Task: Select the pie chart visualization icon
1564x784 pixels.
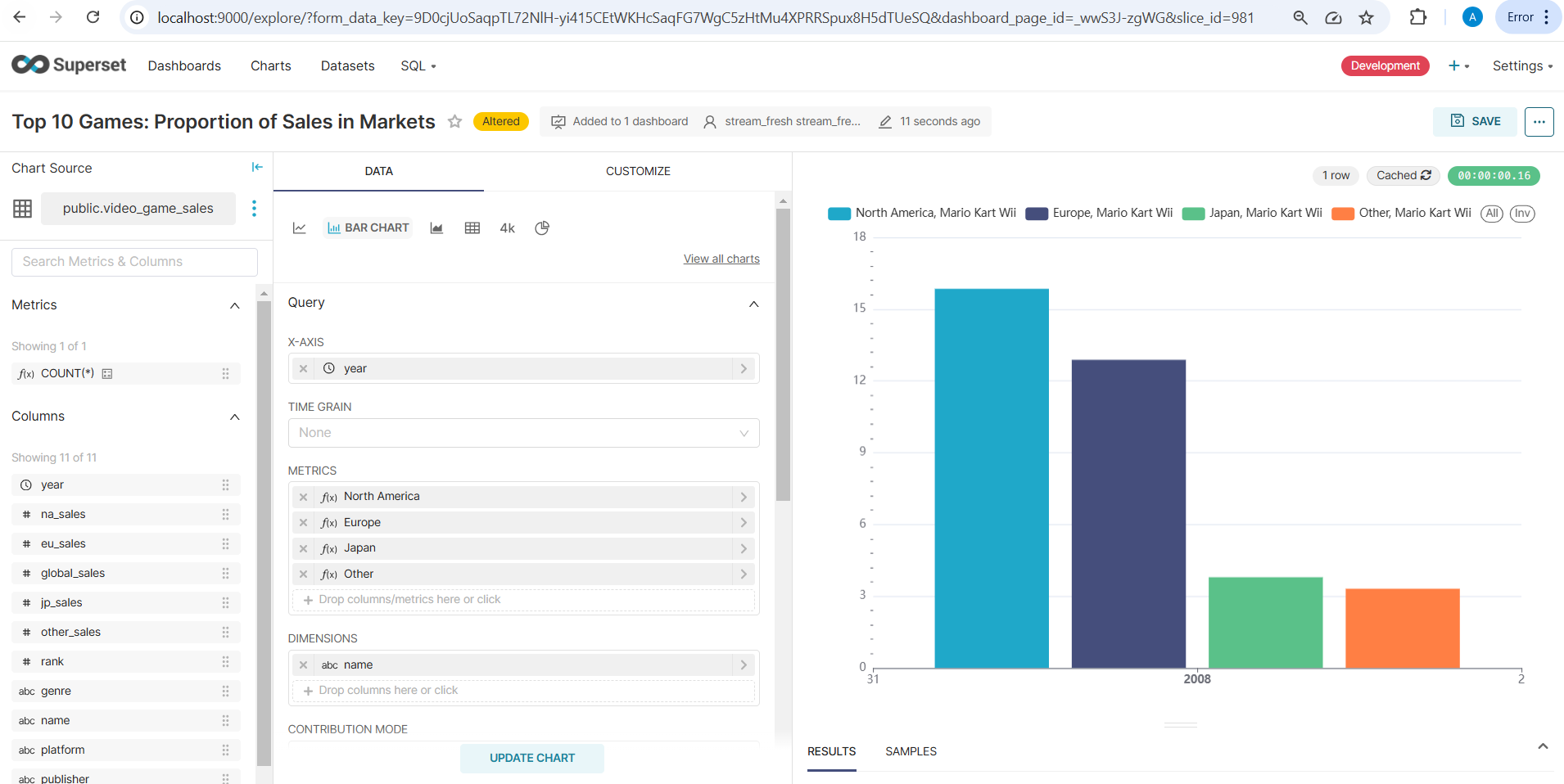Action: coord(542,228)
